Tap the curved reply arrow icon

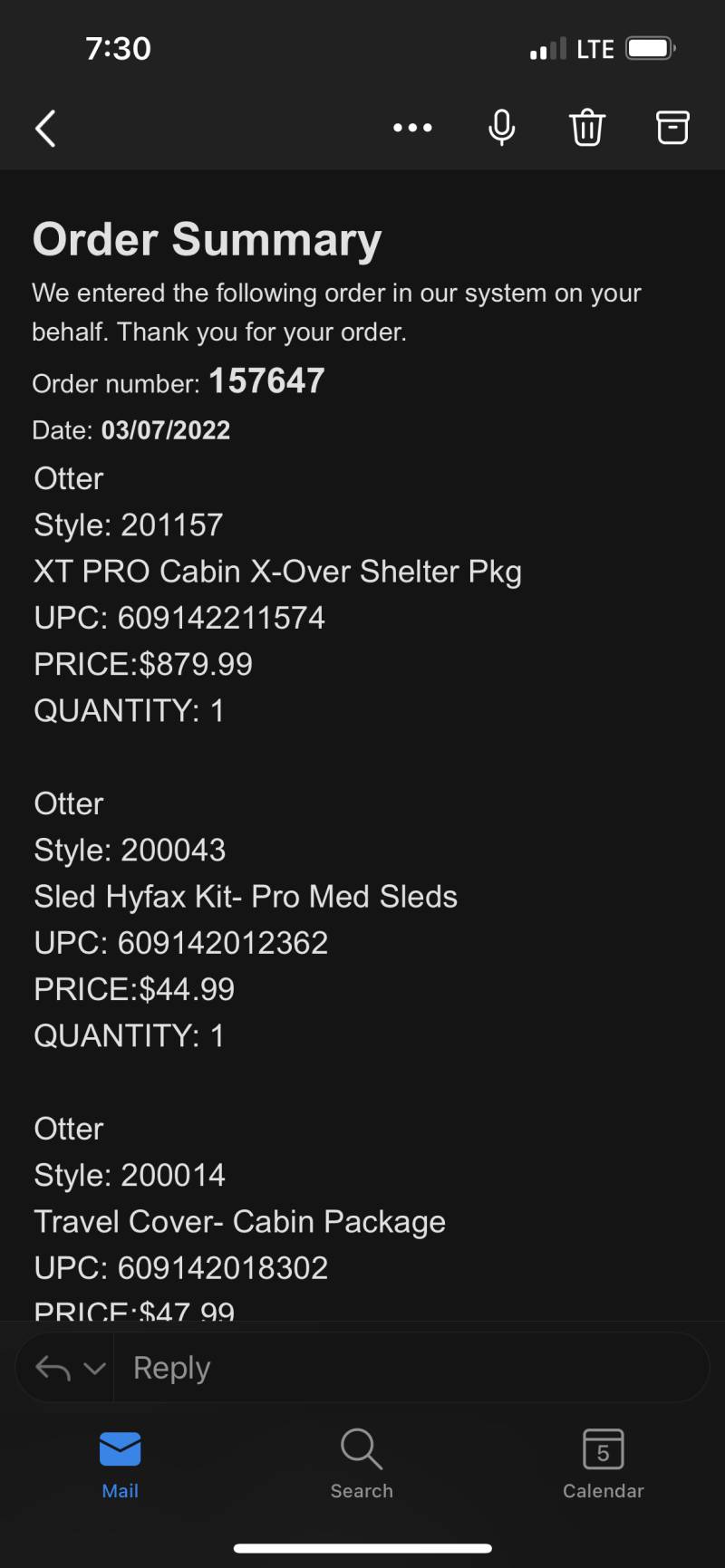pyautogui.click(x=53, y=1368)
